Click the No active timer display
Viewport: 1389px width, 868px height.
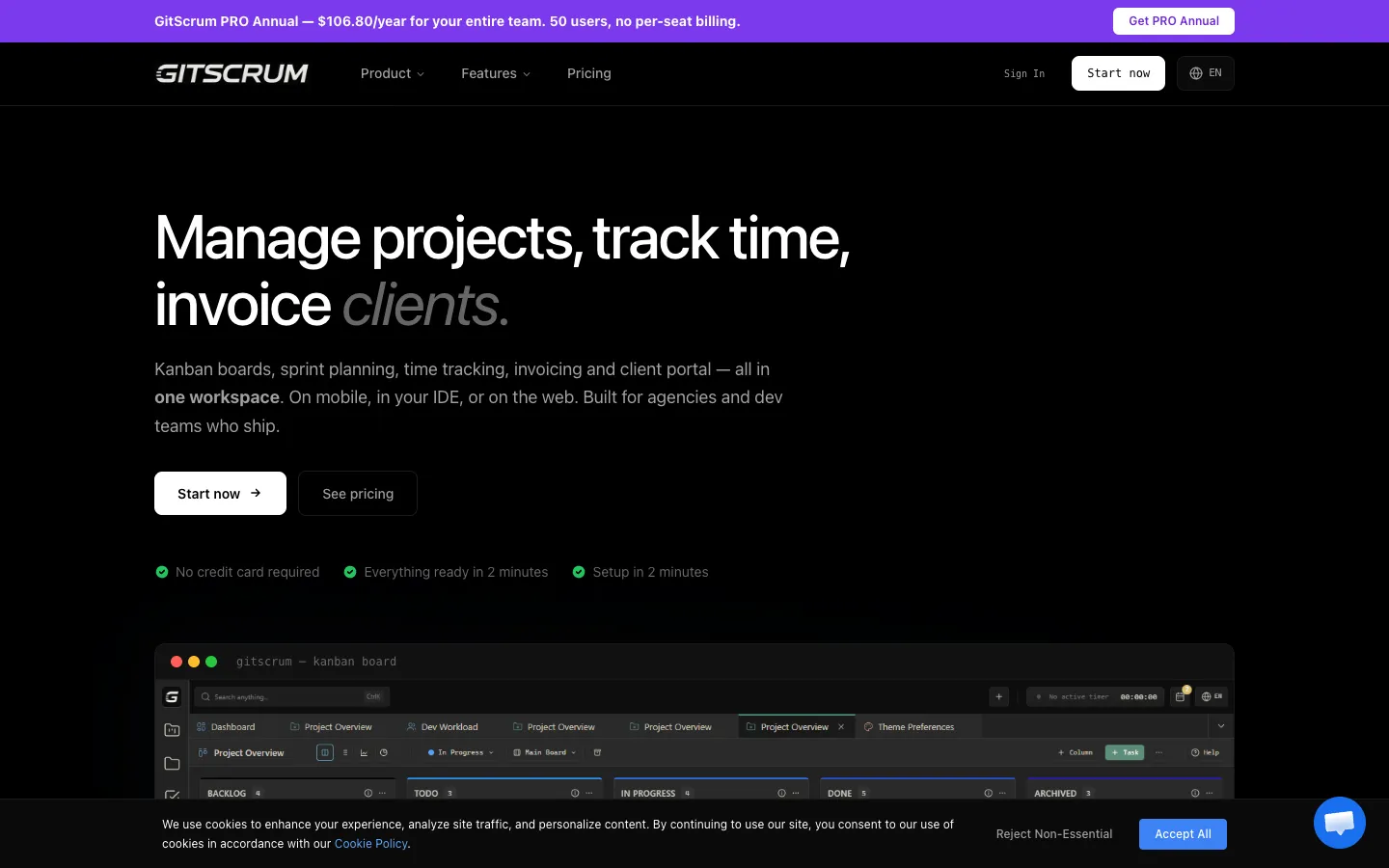click(1095, 696)
